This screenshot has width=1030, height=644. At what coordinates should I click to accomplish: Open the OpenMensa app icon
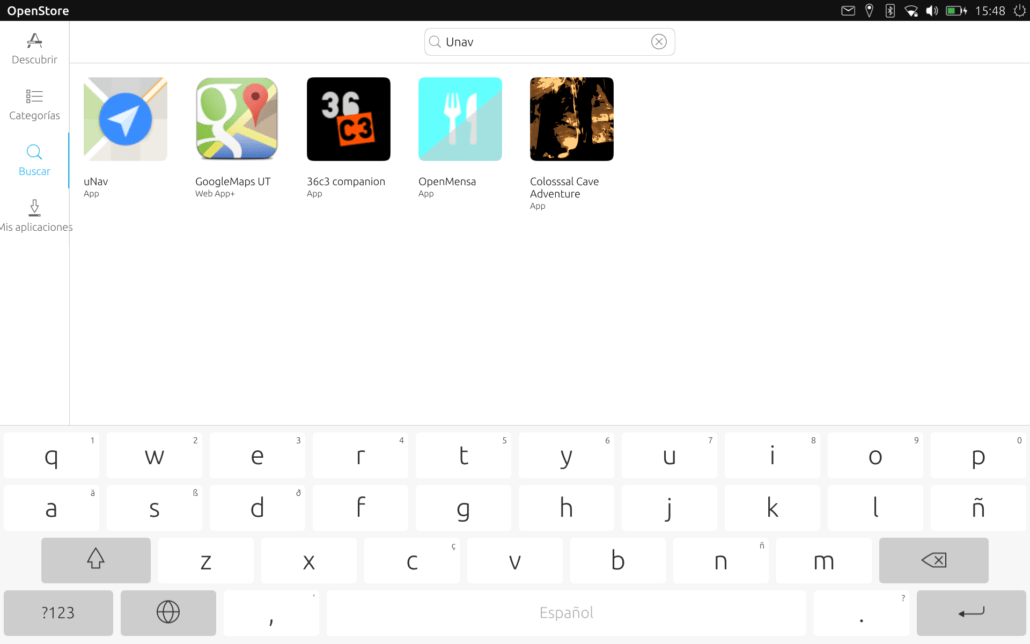(x=460, y=119)
